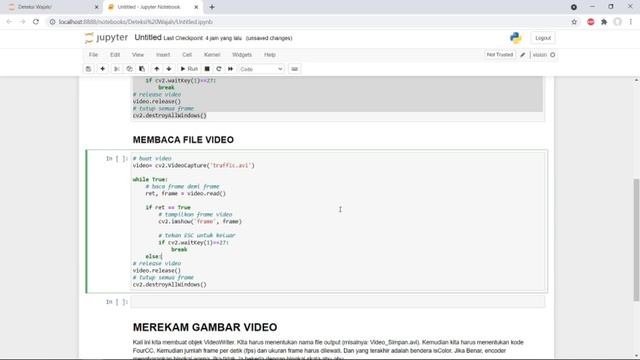Viewport: 640px width, 360px height.
Task: Click the Not Trusted button
Action: (x=500, y=55)
